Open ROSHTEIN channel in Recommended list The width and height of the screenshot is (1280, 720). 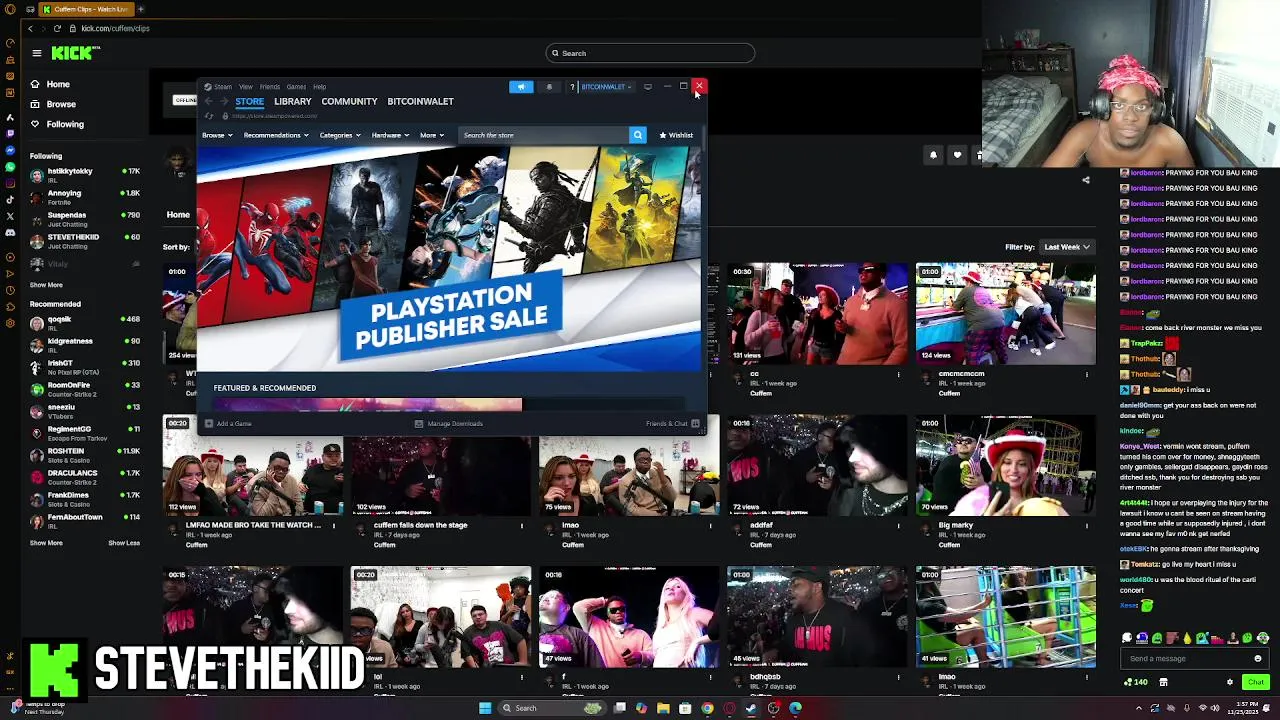85,455
